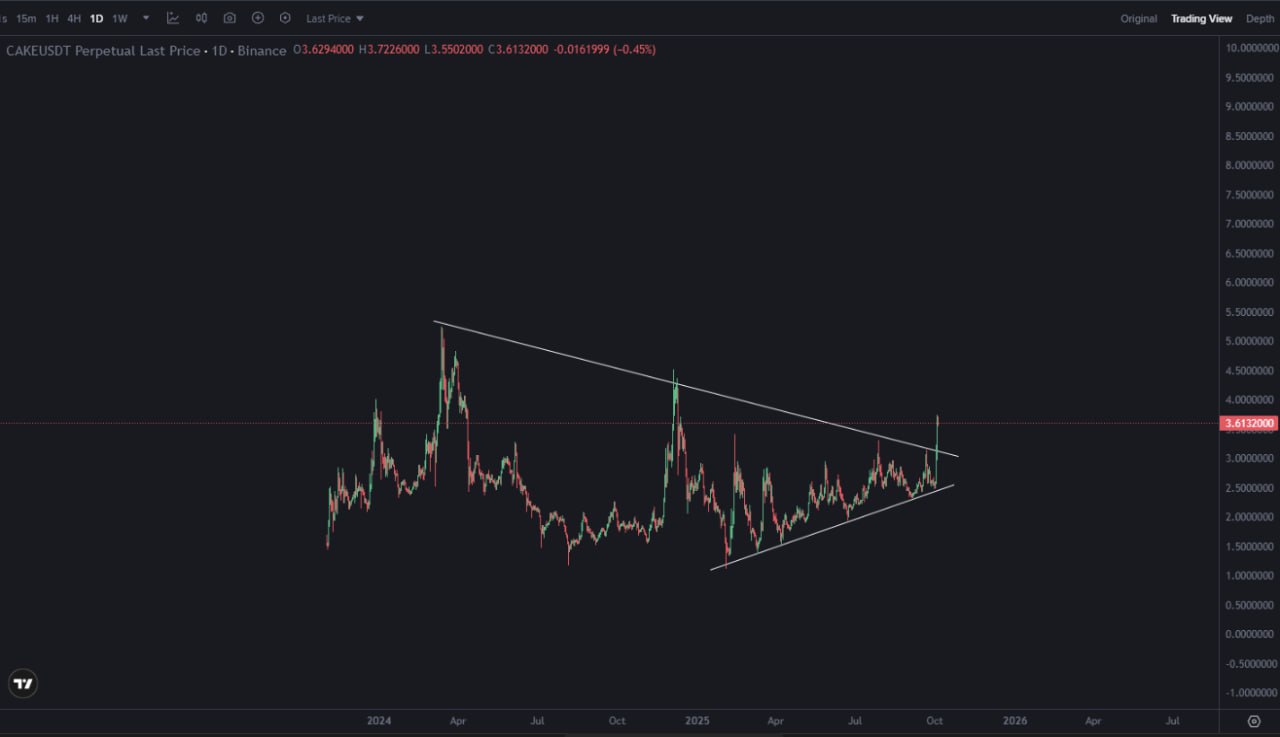Screen dimensions: 1280x737
Task: Expand more timeframes dropdown arrow
Action: (146, 18)
